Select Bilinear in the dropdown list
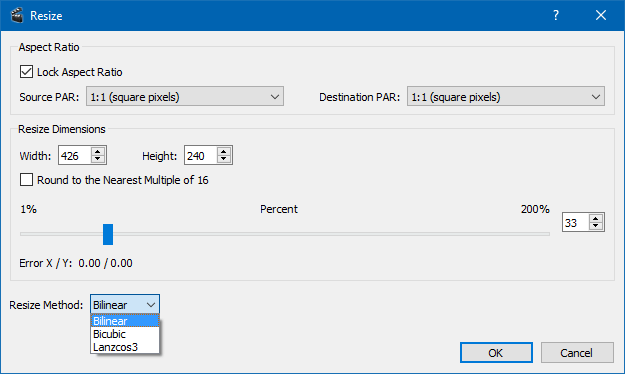The image size is (625, 374). point(125,321)
